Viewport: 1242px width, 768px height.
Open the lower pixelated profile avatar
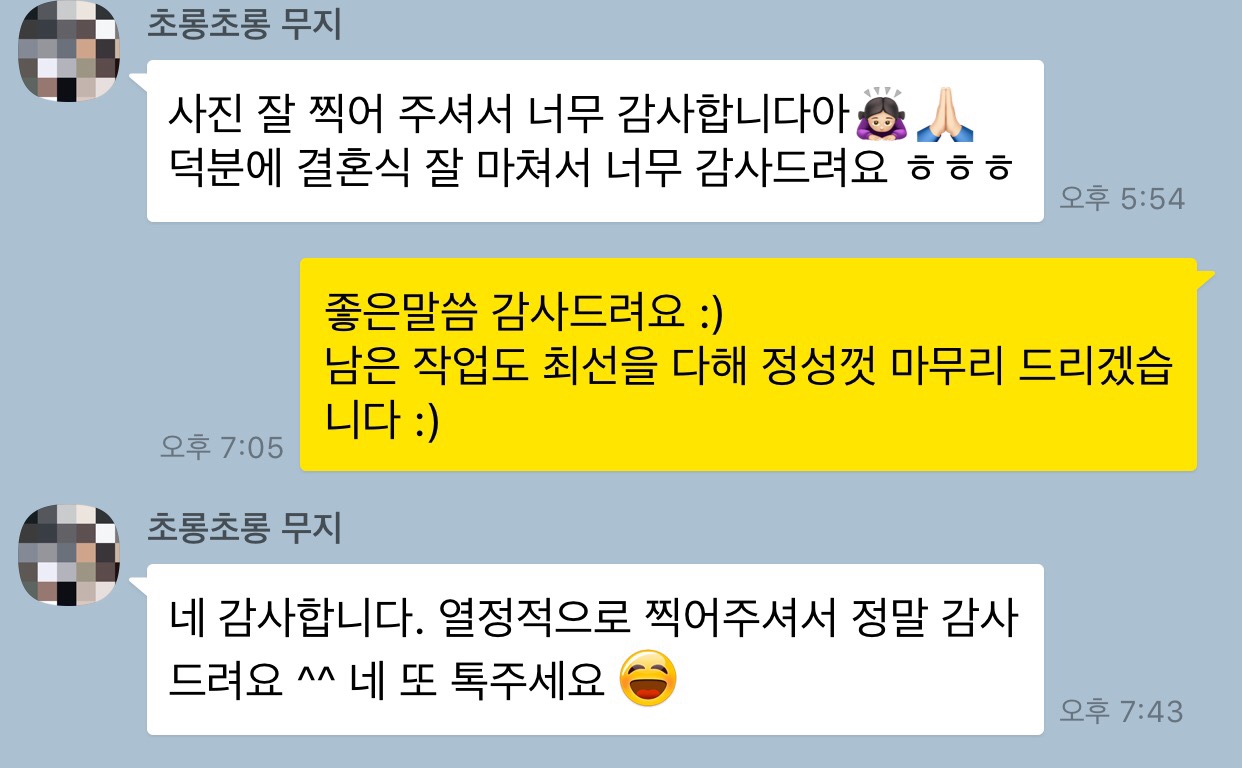click(68, 555)
